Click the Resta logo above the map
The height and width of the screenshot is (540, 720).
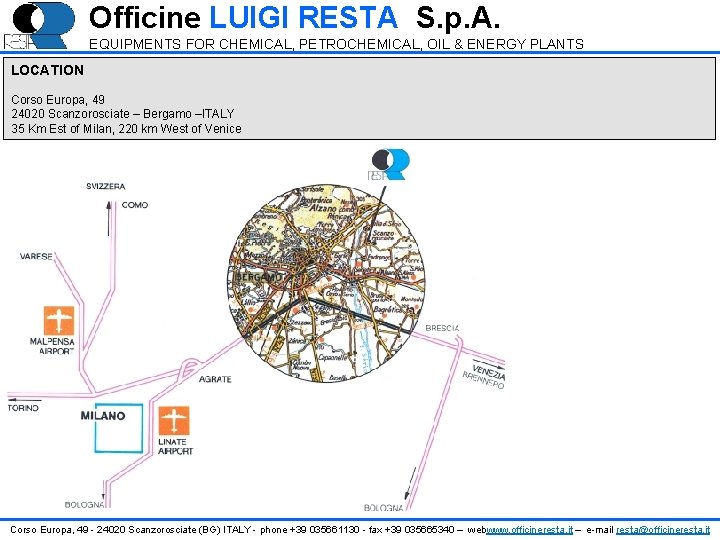coord(388,164)
